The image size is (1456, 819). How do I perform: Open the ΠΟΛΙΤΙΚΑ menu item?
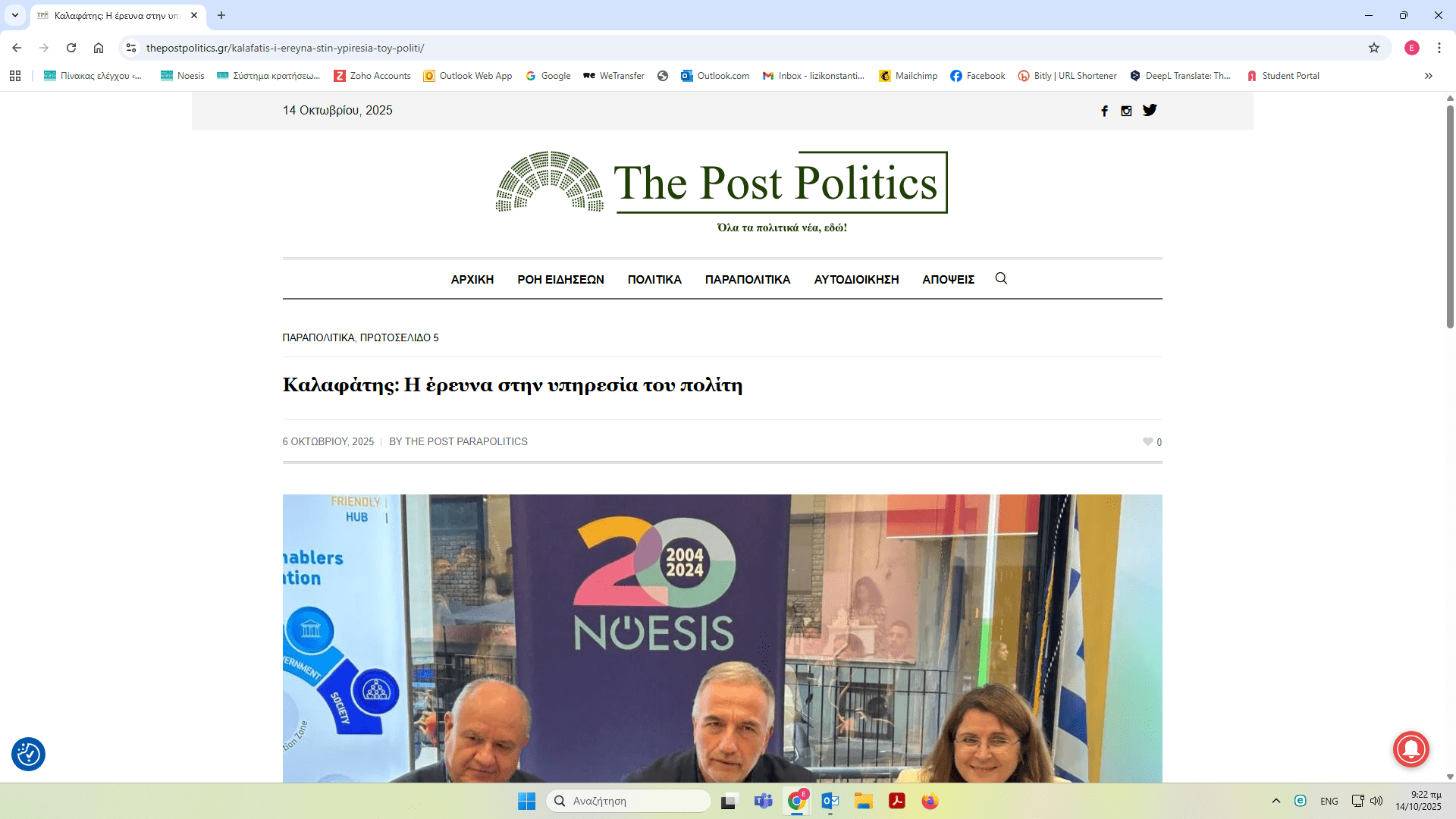pos(654,280)
